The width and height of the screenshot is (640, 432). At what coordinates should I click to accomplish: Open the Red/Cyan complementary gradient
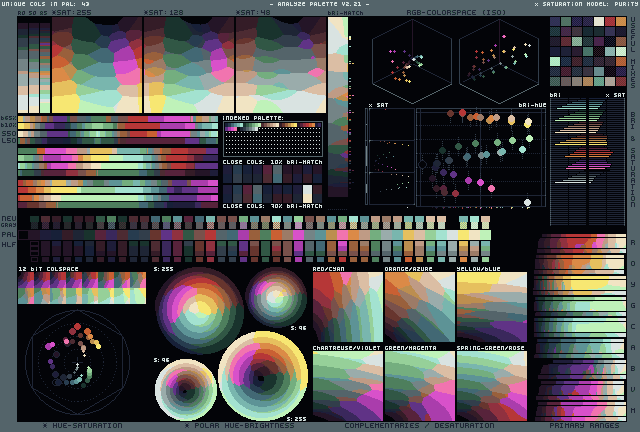pos(347,308)
